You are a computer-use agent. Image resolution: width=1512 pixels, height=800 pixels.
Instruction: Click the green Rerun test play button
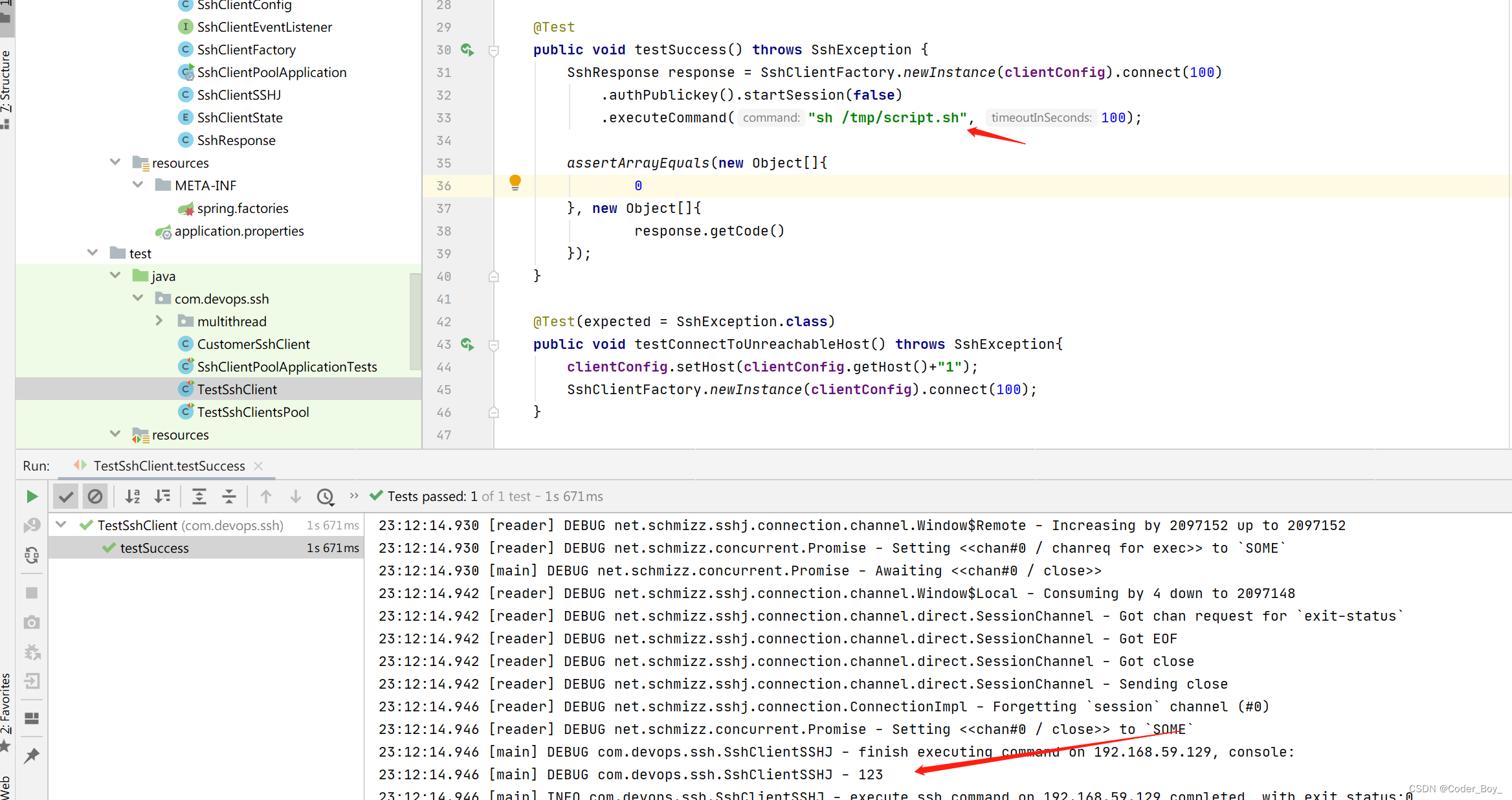(32, 496)
